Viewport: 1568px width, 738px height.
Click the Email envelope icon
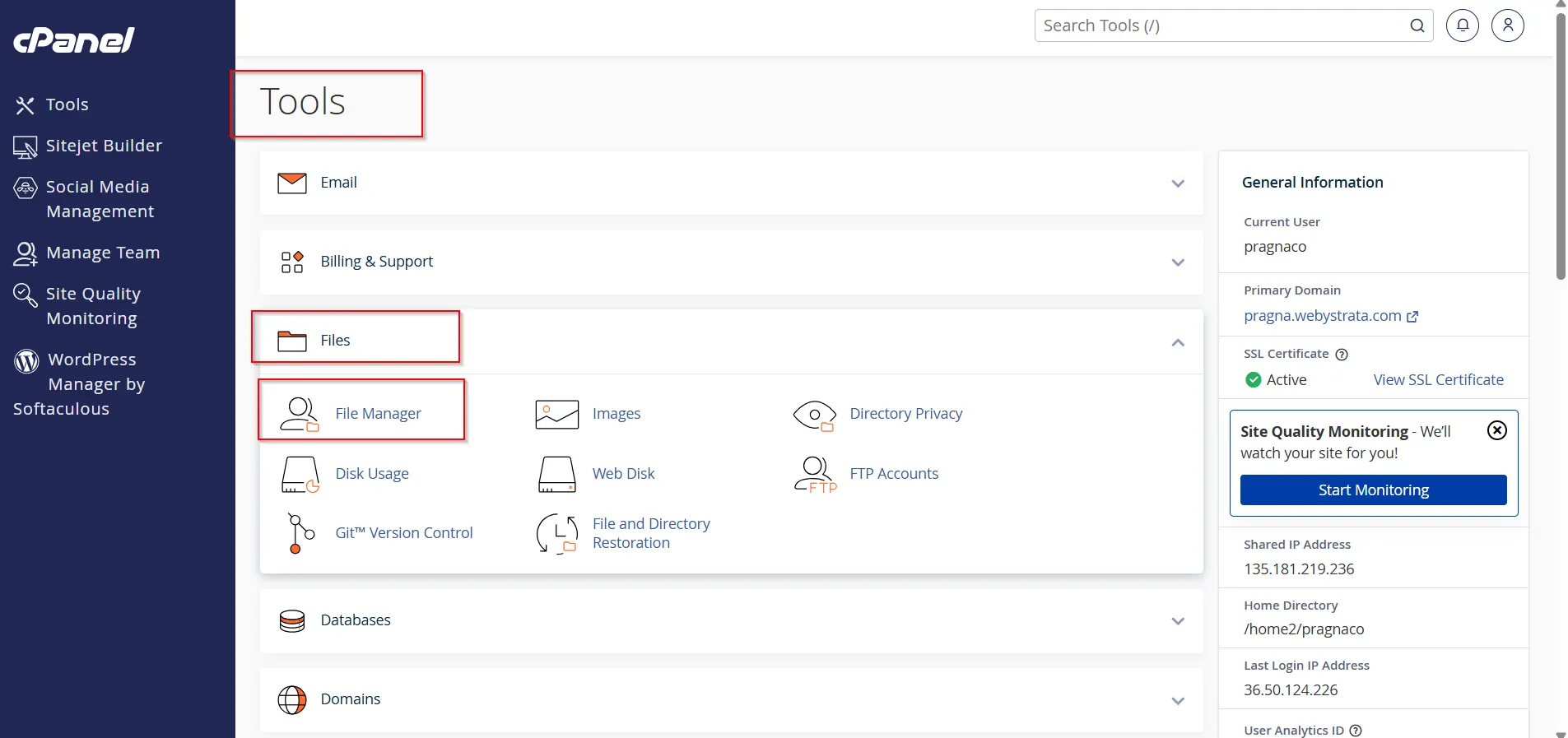pos(292,183)
